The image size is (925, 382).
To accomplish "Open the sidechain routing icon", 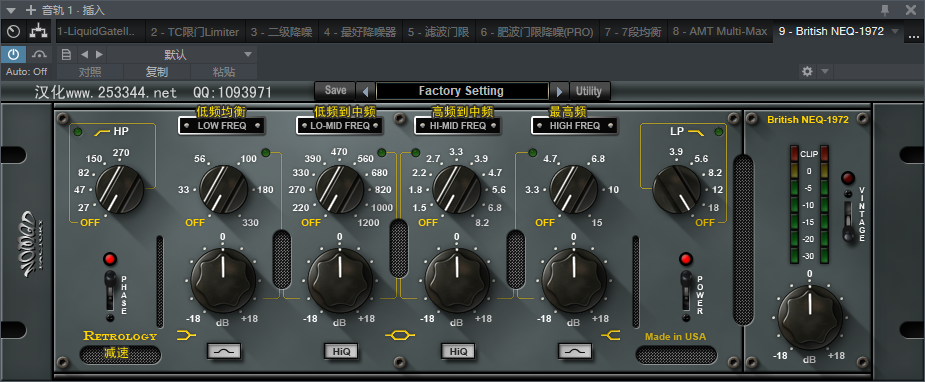I will 40,55.
